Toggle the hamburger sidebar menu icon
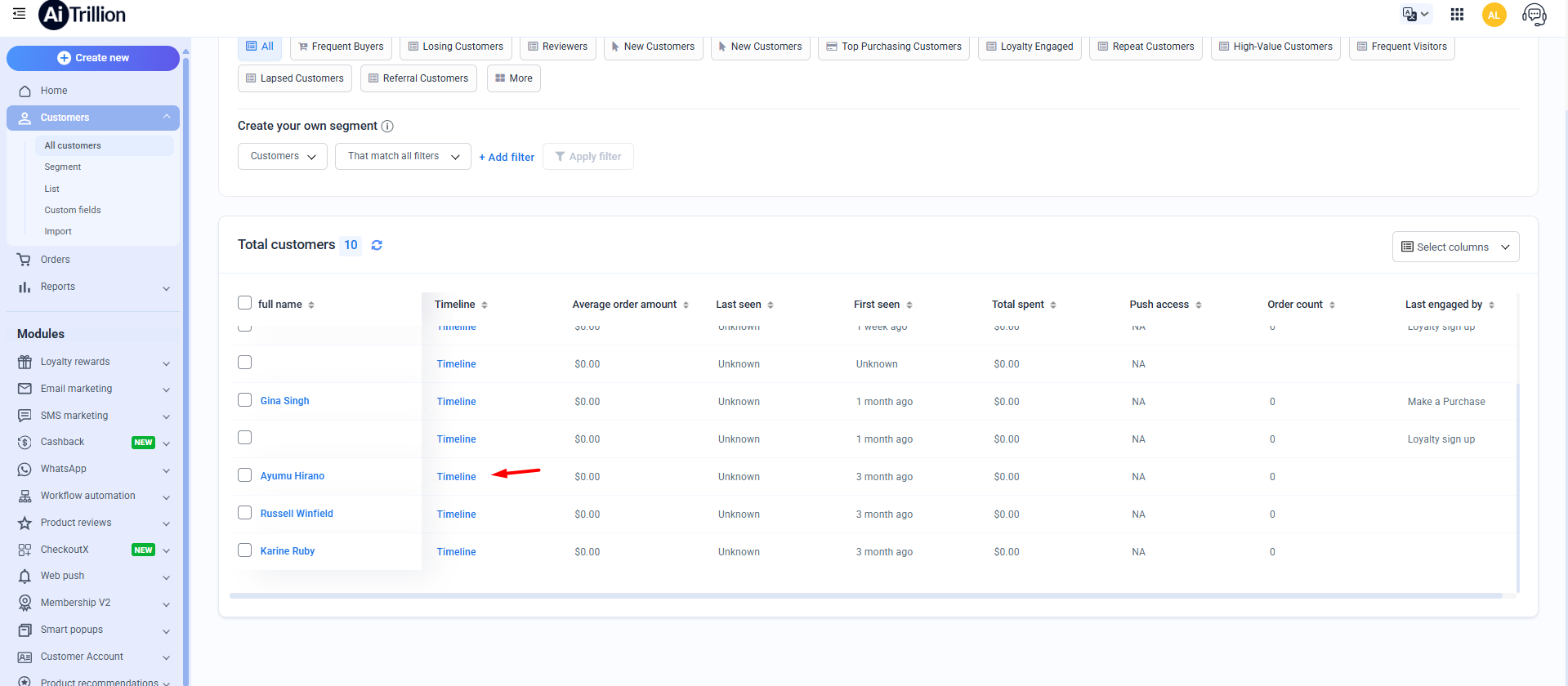This screenshot has height=686, width=1568. tap(19, 13)
